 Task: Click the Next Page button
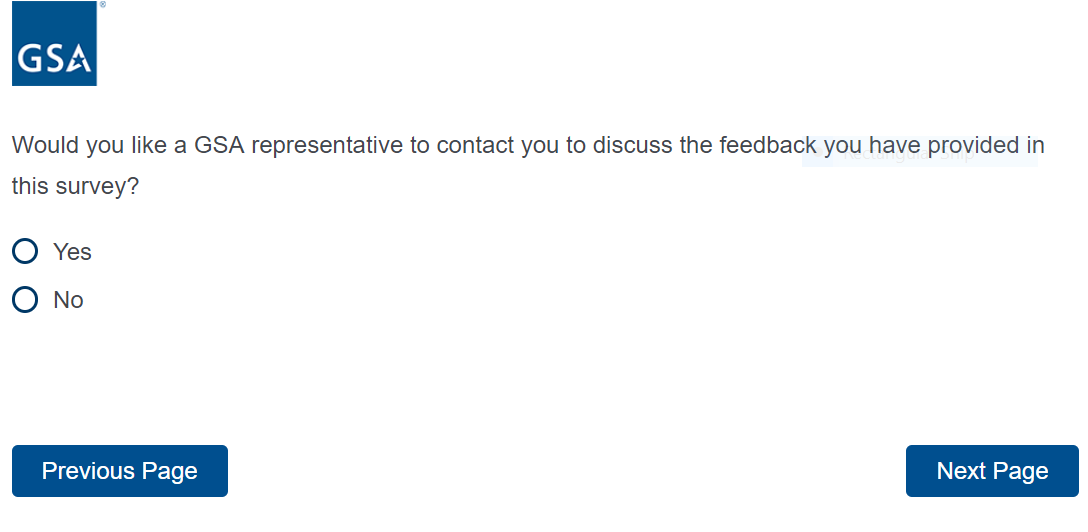[991, 471]
